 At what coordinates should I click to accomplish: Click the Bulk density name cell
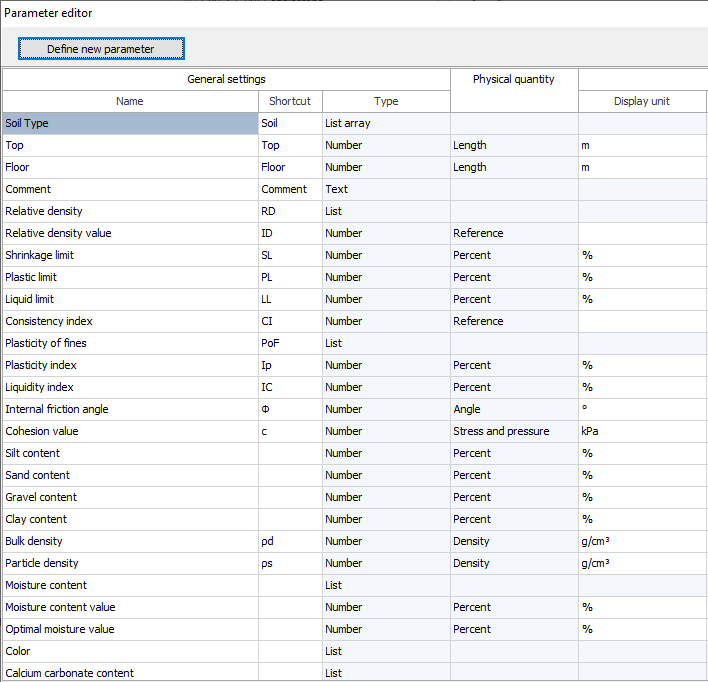coord(130,541)
